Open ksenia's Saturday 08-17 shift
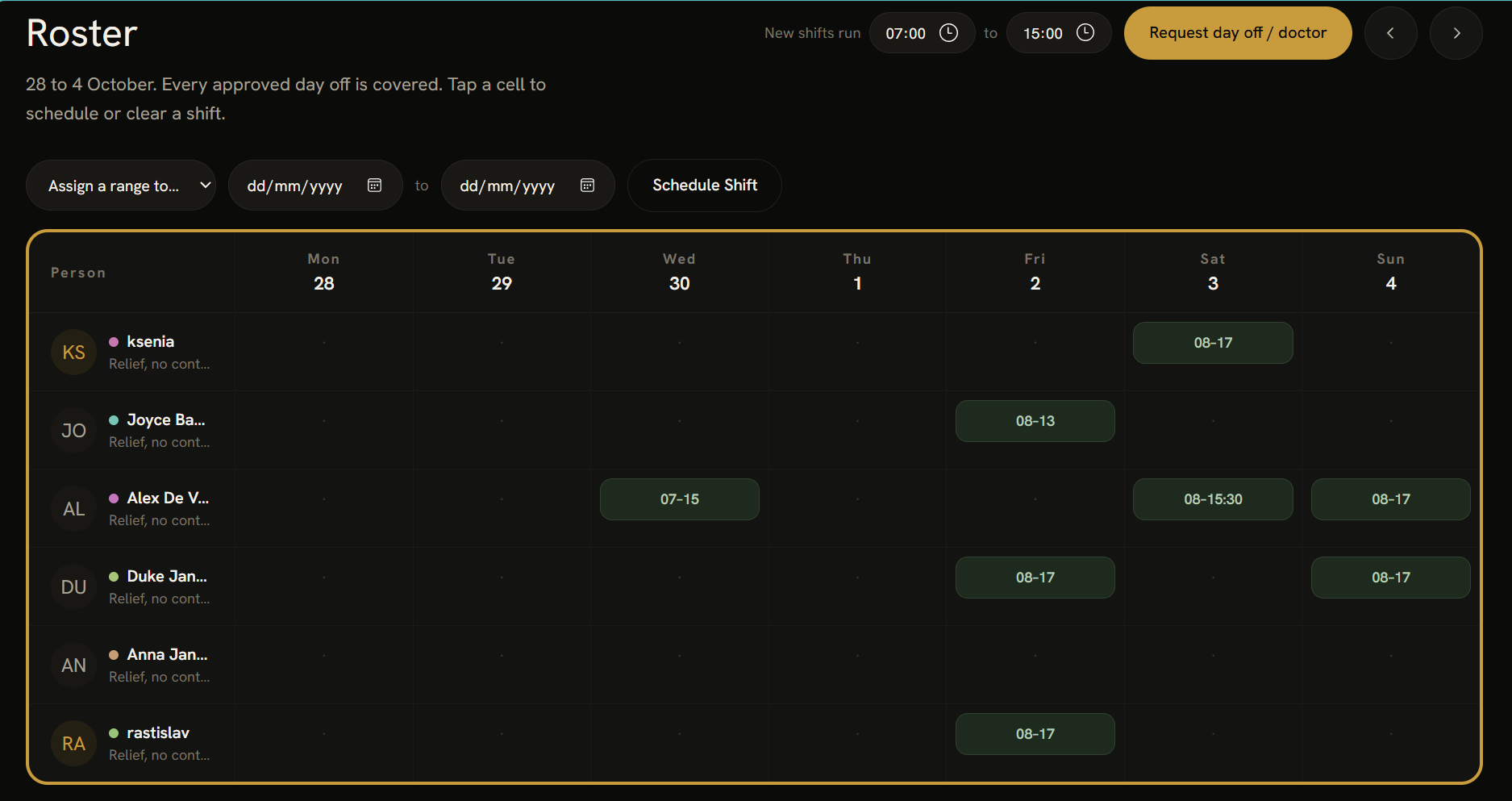Screen dimensions: 1512x801 point(1213,343)
